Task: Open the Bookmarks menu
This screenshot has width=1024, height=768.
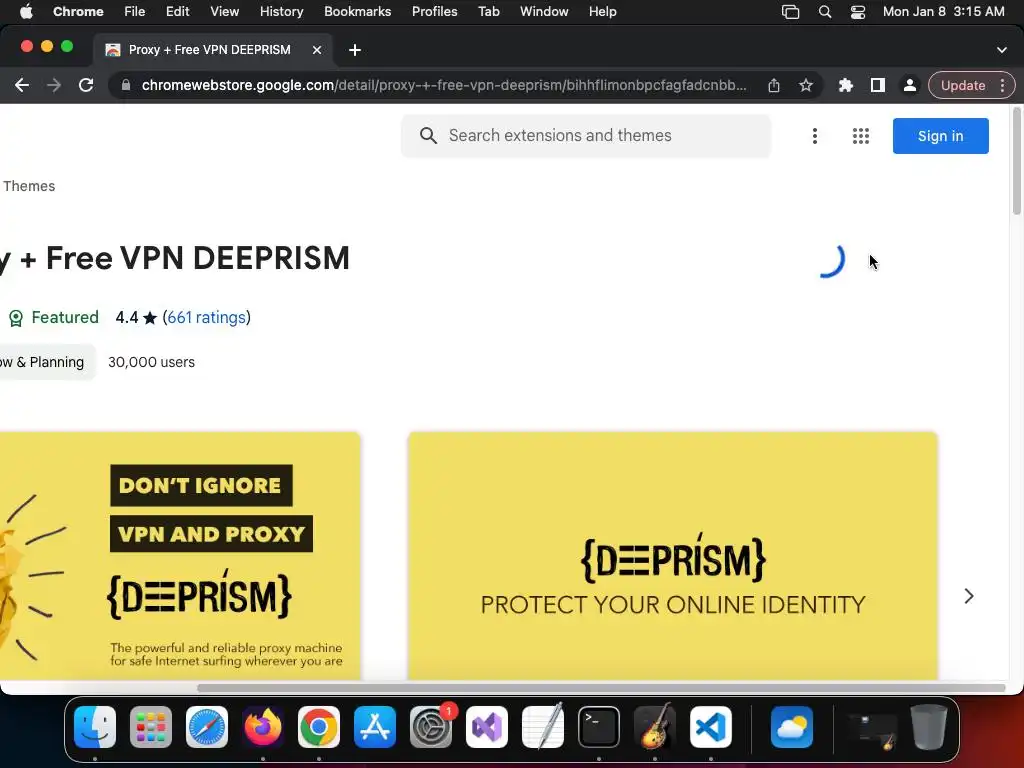Action: tap(357, 11)
